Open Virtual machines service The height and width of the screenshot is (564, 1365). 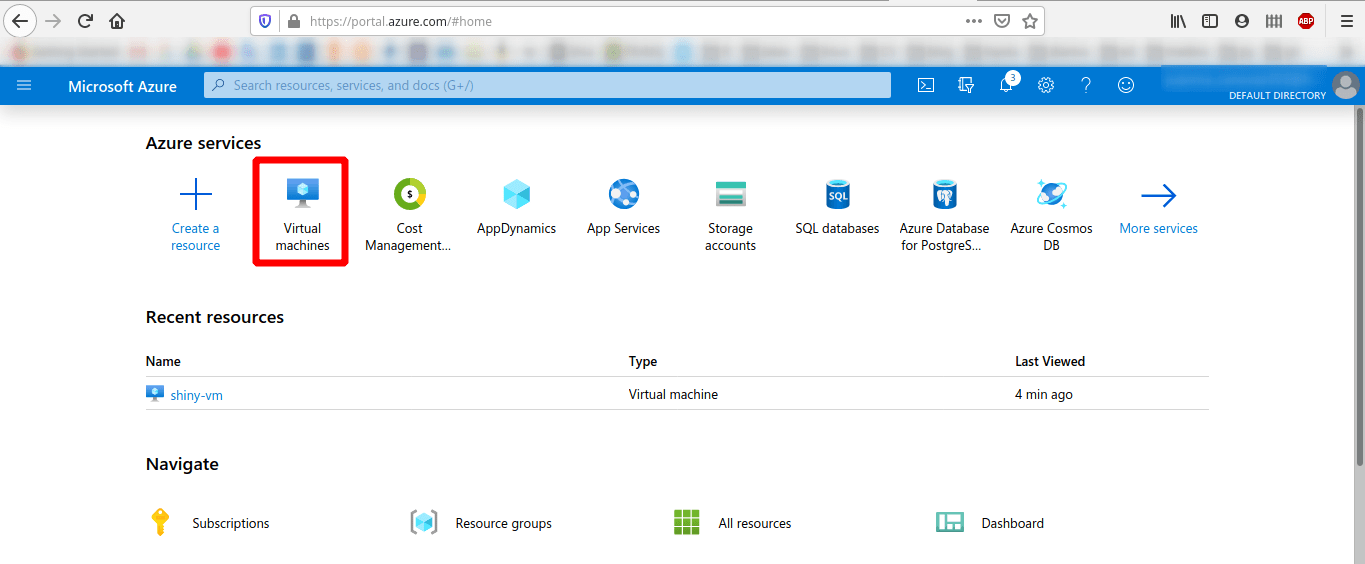pos(302,212)
